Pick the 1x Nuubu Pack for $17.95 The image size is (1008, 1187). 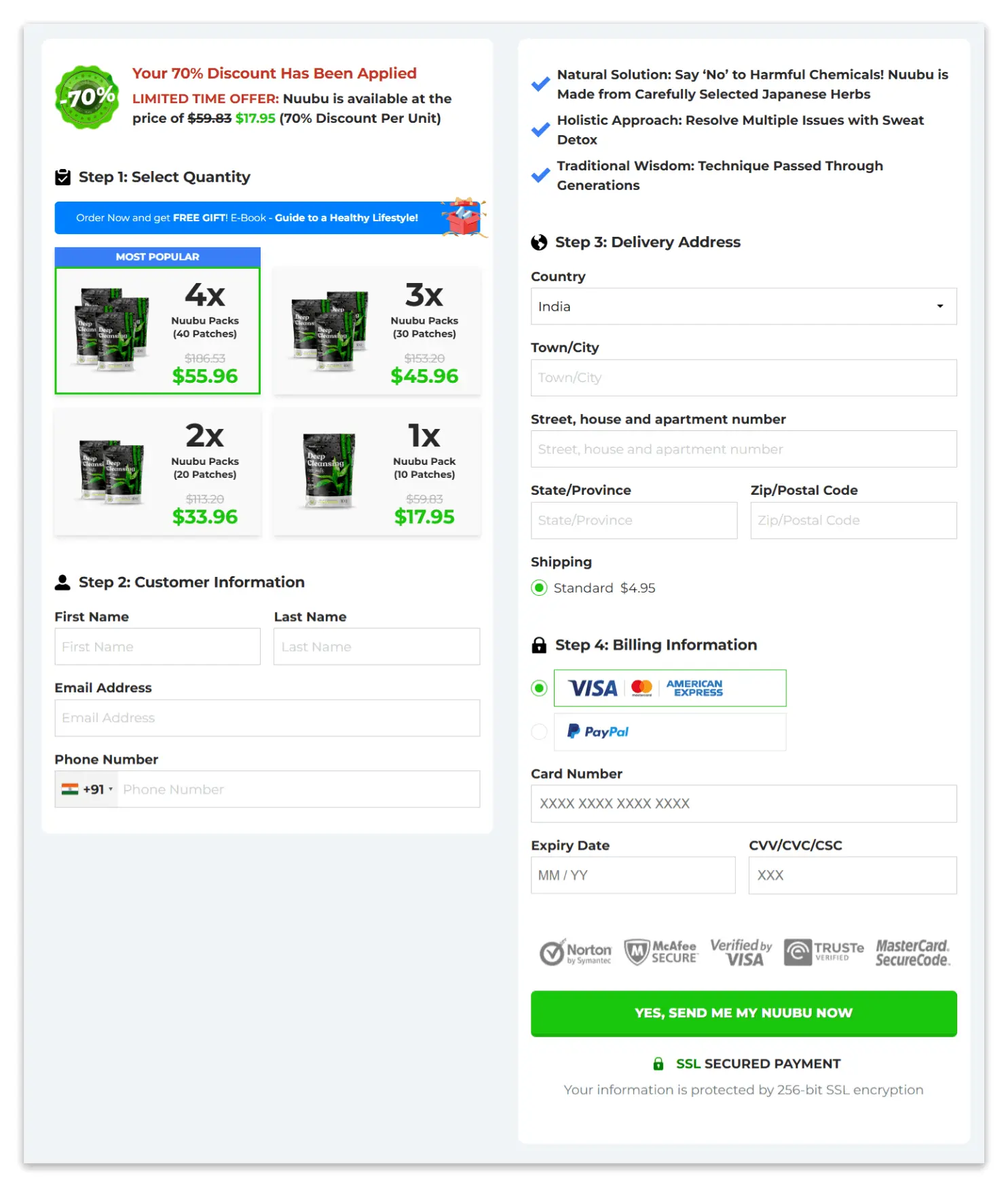377,472
